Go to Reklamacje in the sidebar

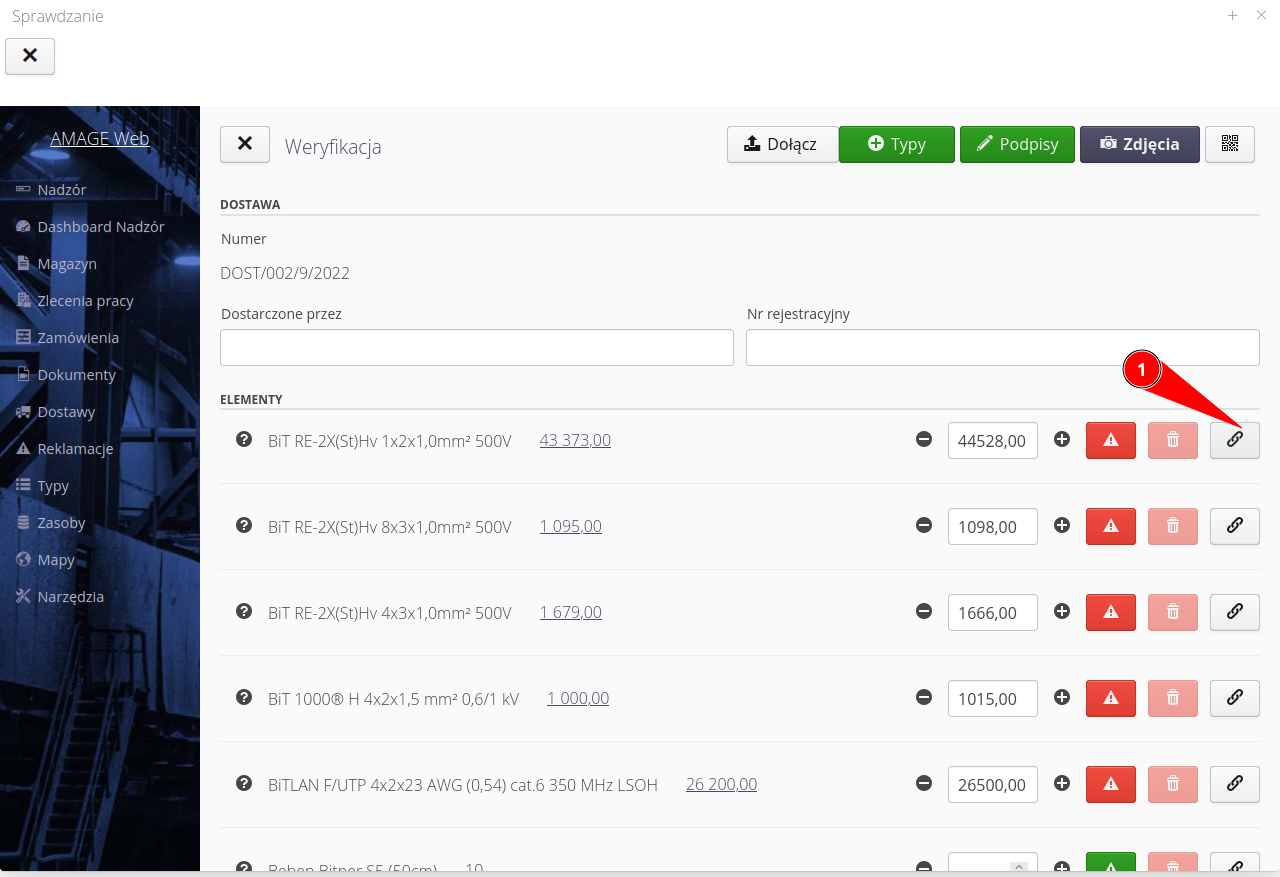pyautogui.click(x=75, y=449)
